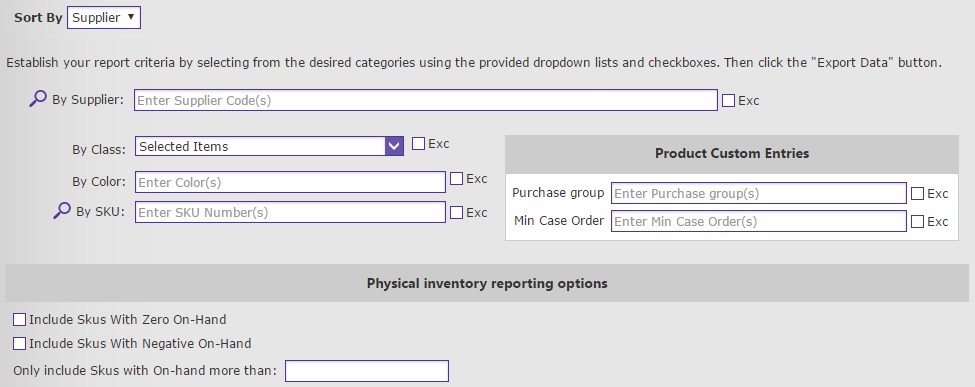This screenshot has width=975, height=387.
Task: Enable Include Skus With Negative On-Hand
Action: click(x=19, y=343)
